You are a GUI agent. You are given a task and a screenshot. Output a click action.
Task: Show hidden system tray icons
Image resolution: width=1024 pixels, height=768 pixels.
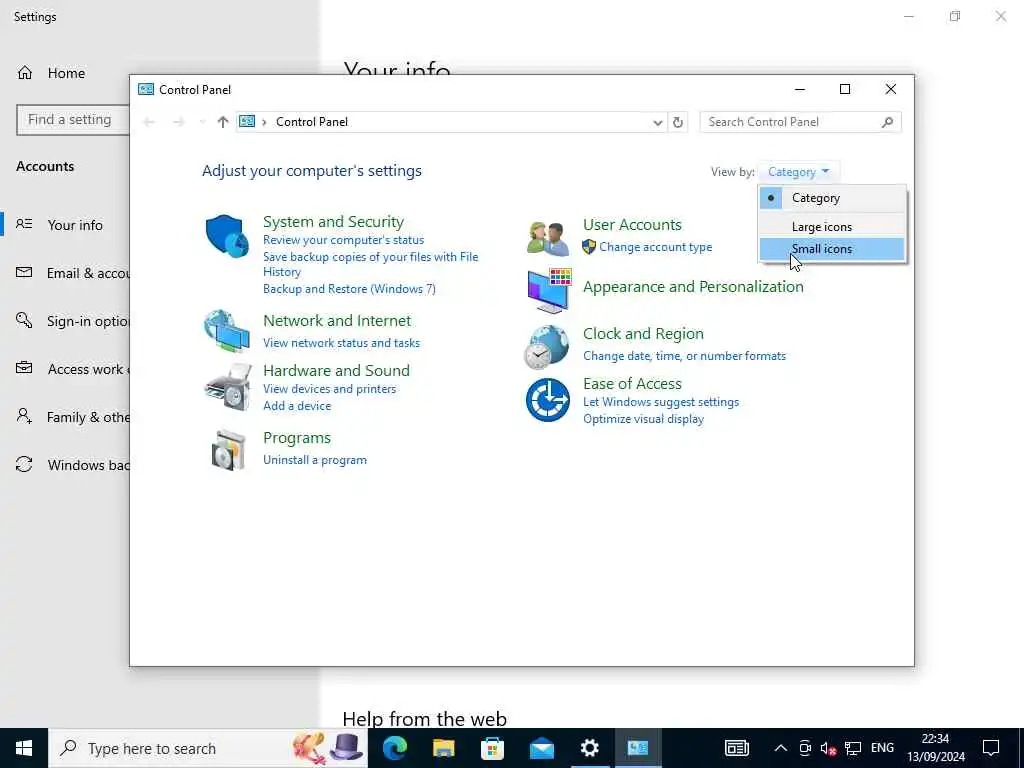[x=780, y=748]
